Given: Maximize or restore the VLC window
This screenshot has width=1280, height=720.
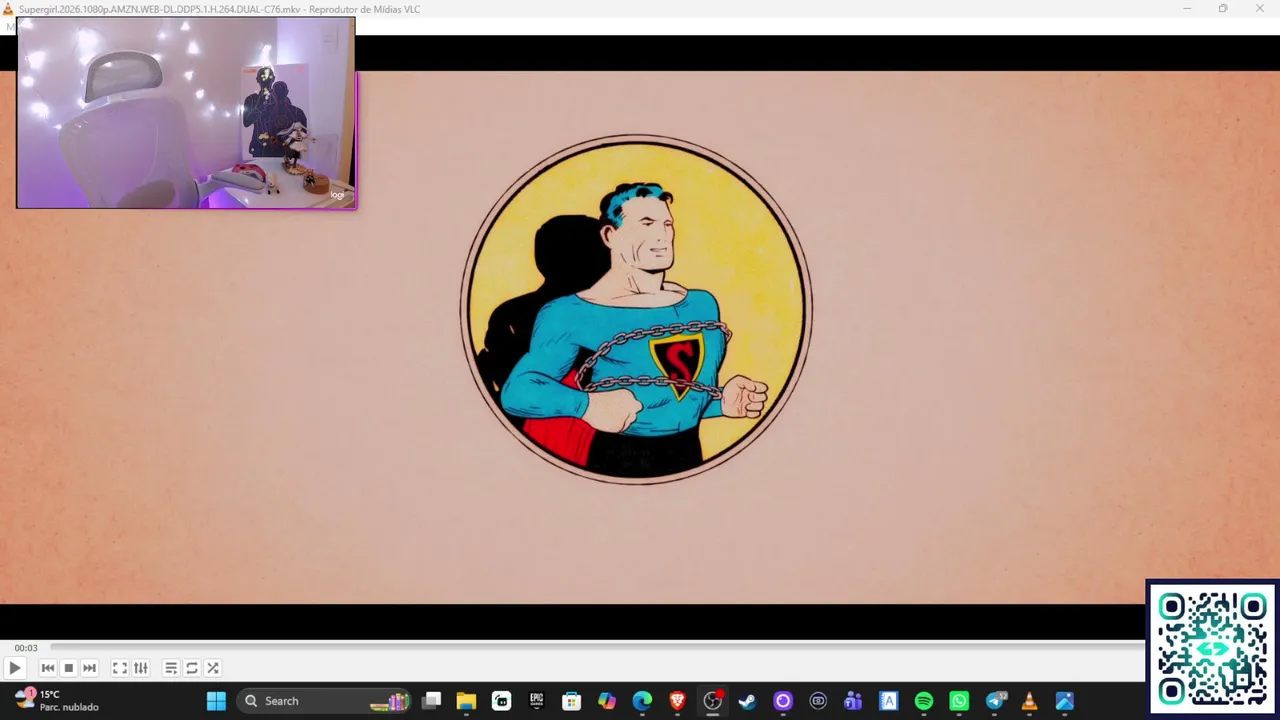Looking at the screenshot, I should (1223, 9).
